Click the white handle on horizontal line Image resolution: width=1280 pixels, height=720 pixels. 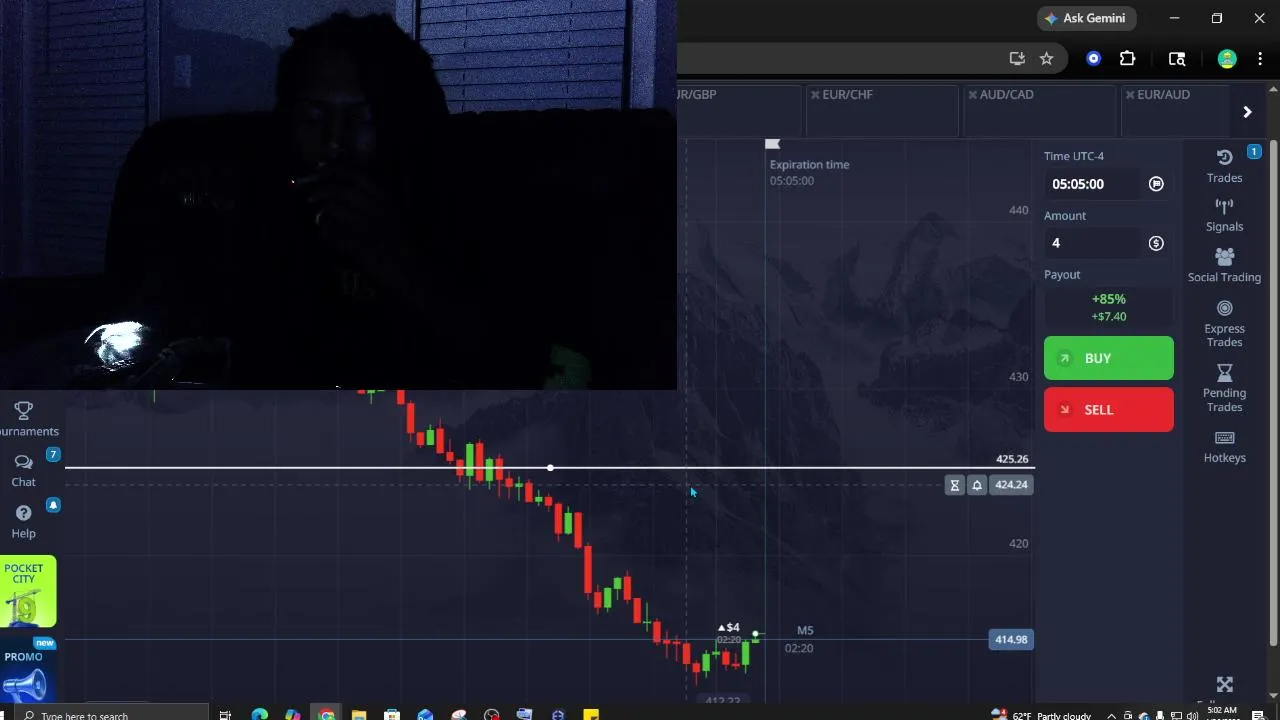[x=550, y=468]
